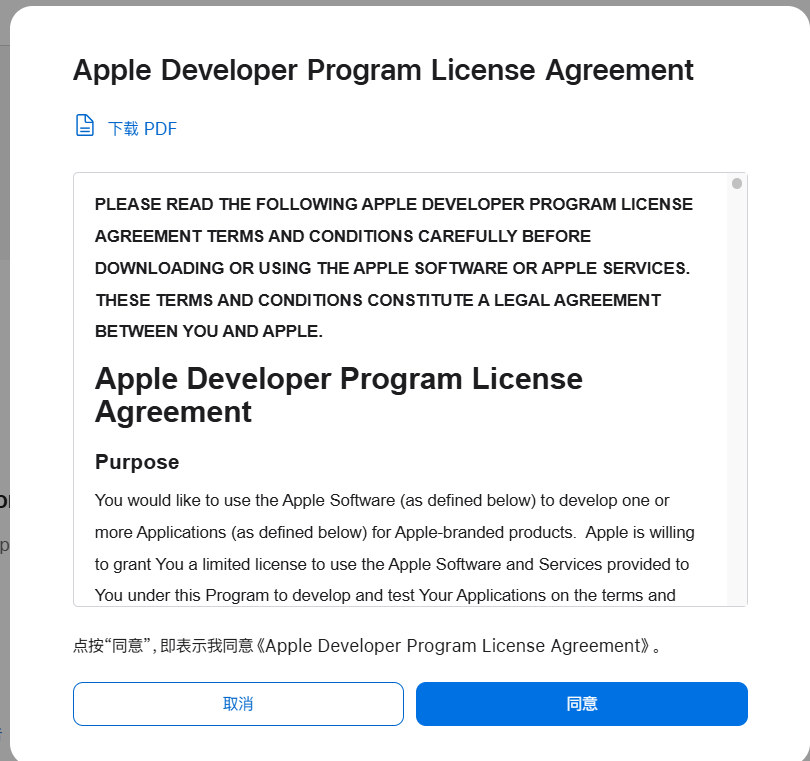The height and width of the screenshot is (761, 810).
Task: Click the line starting 'PLEASE READ THE FOLLOWING'
Action: click(x=394, y=204)
